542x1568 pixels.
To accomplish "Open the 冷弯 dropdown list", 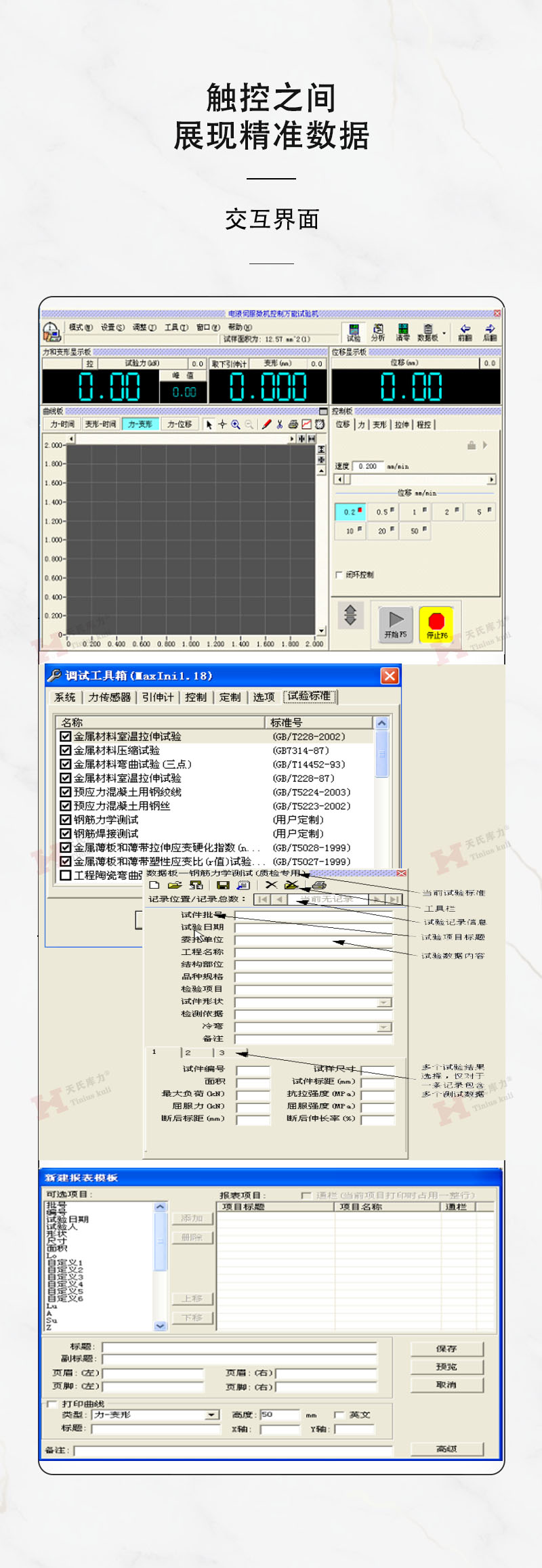I will [x=384, y=1027].
